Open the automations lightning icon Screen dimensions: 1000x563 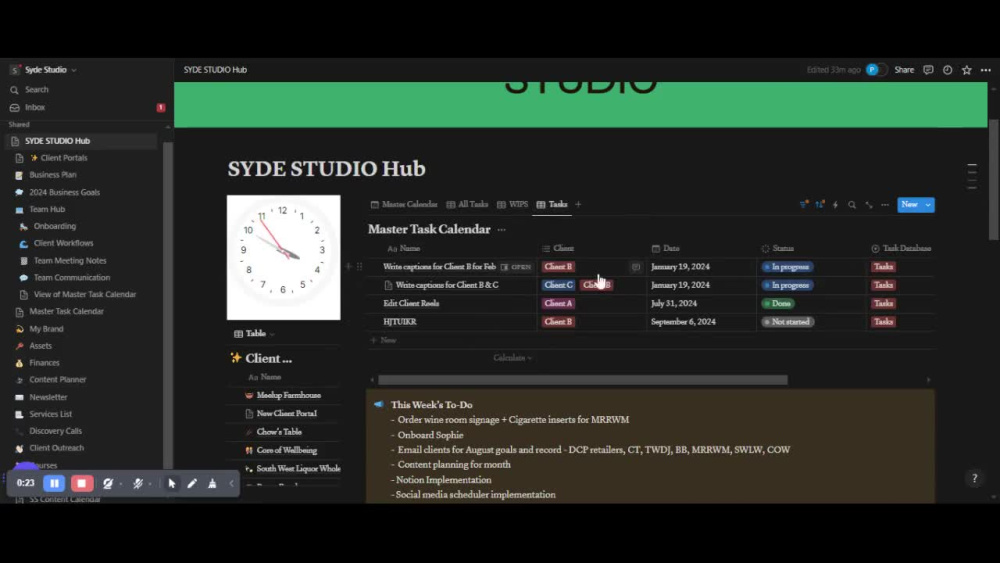tap(835, 205)
